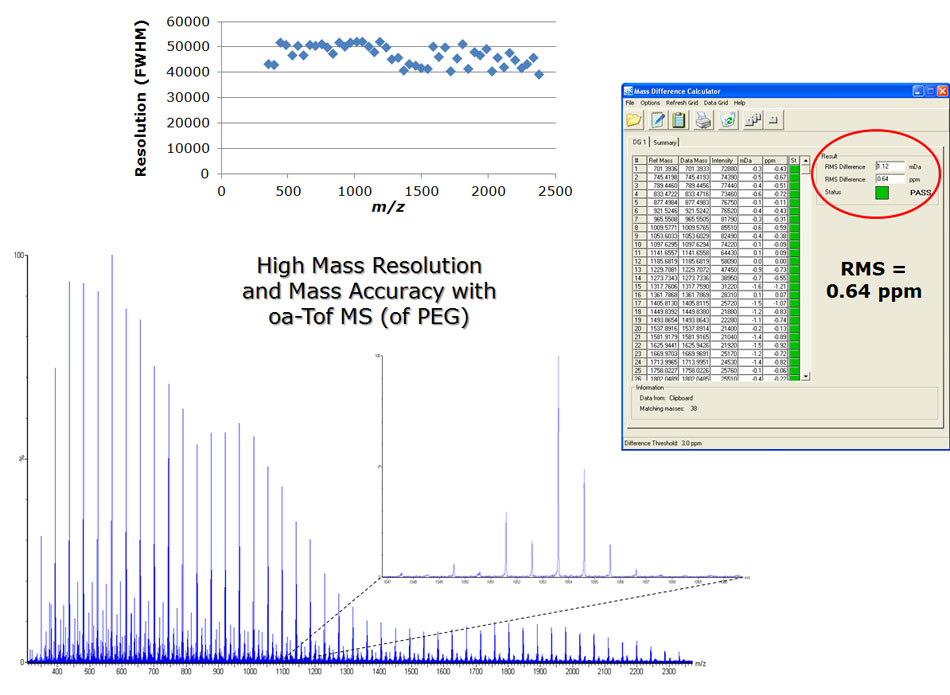Click the green Status indicator square
Screen dimensions: 950x695
point(882,193)
